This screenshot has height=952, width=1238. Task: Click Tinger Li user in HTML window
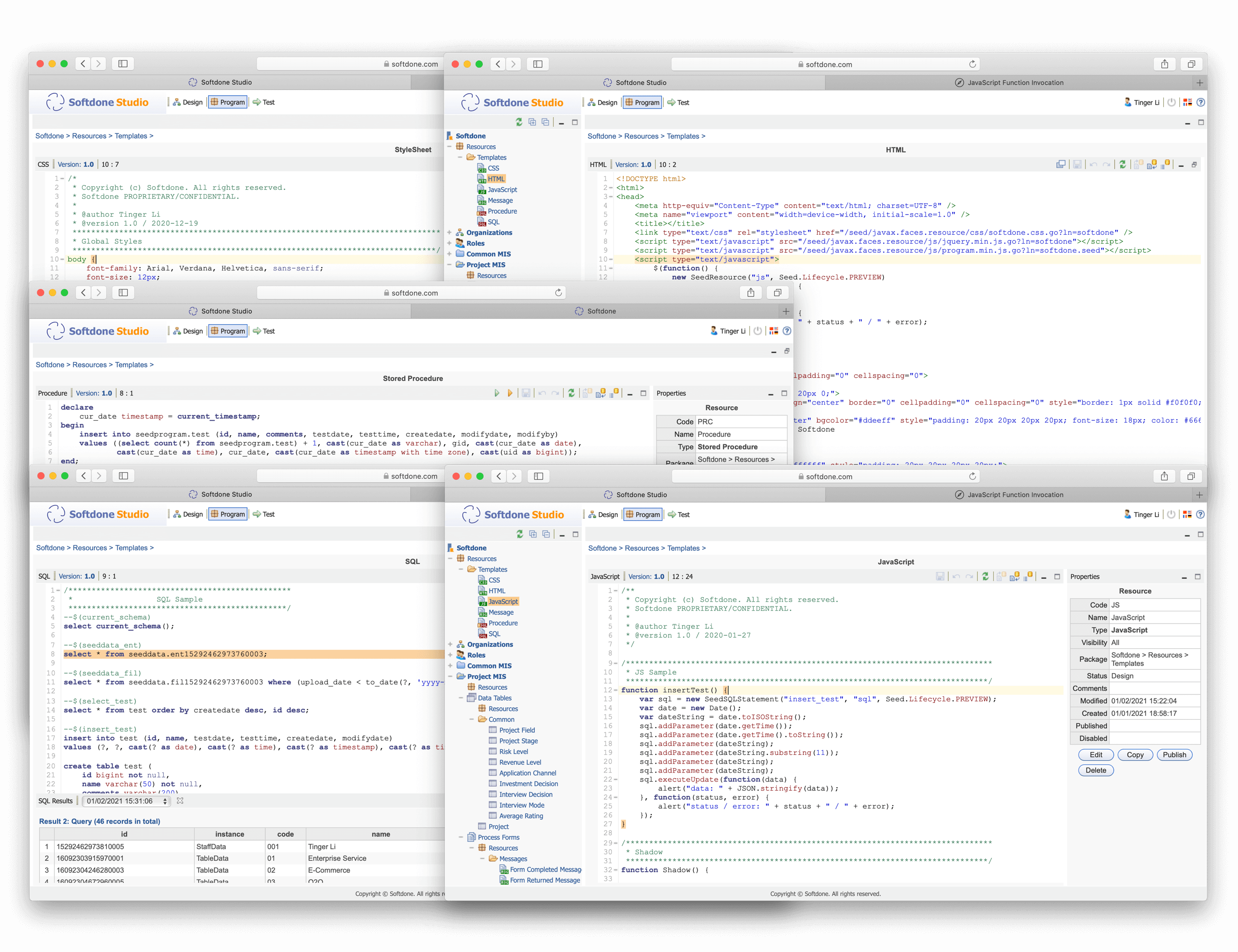point(1141,102)
